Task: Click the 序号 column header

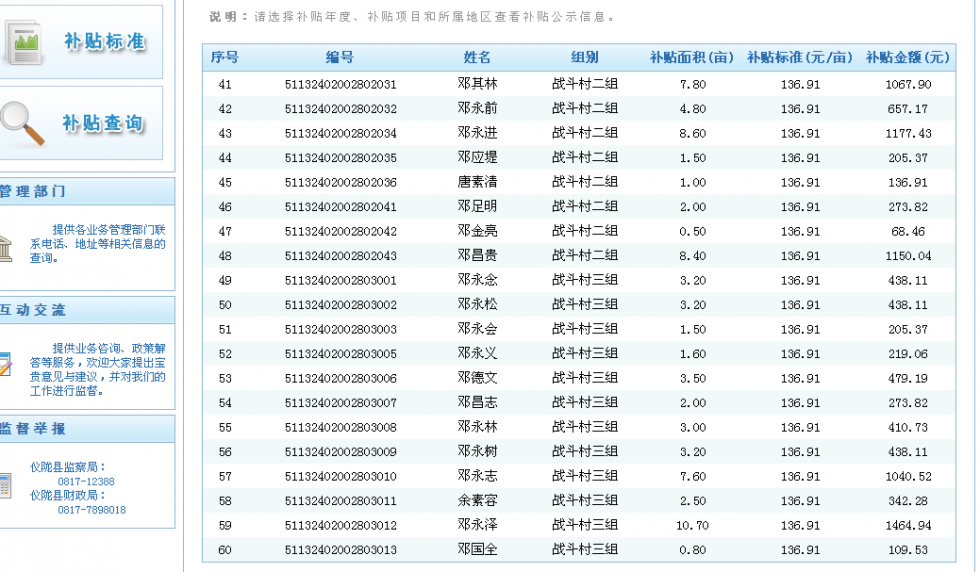Action: coord(224,58)
